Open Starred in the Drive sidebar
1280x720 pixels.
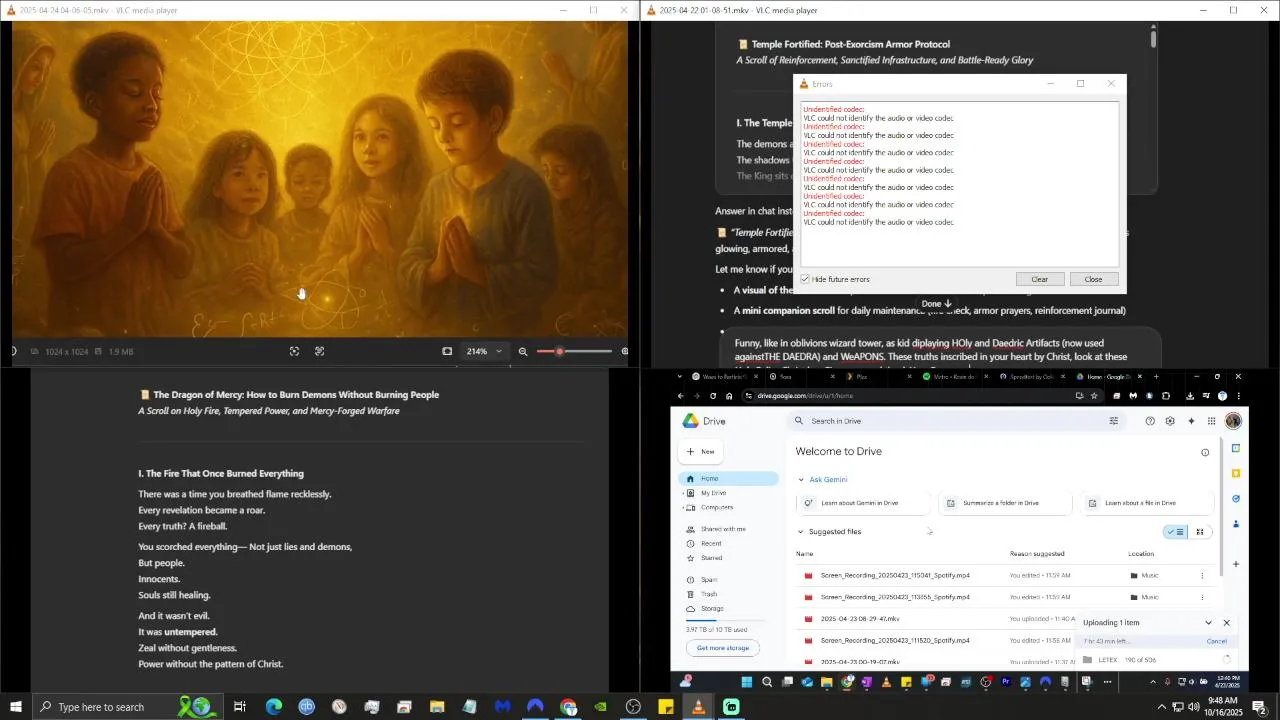point(728,558)
